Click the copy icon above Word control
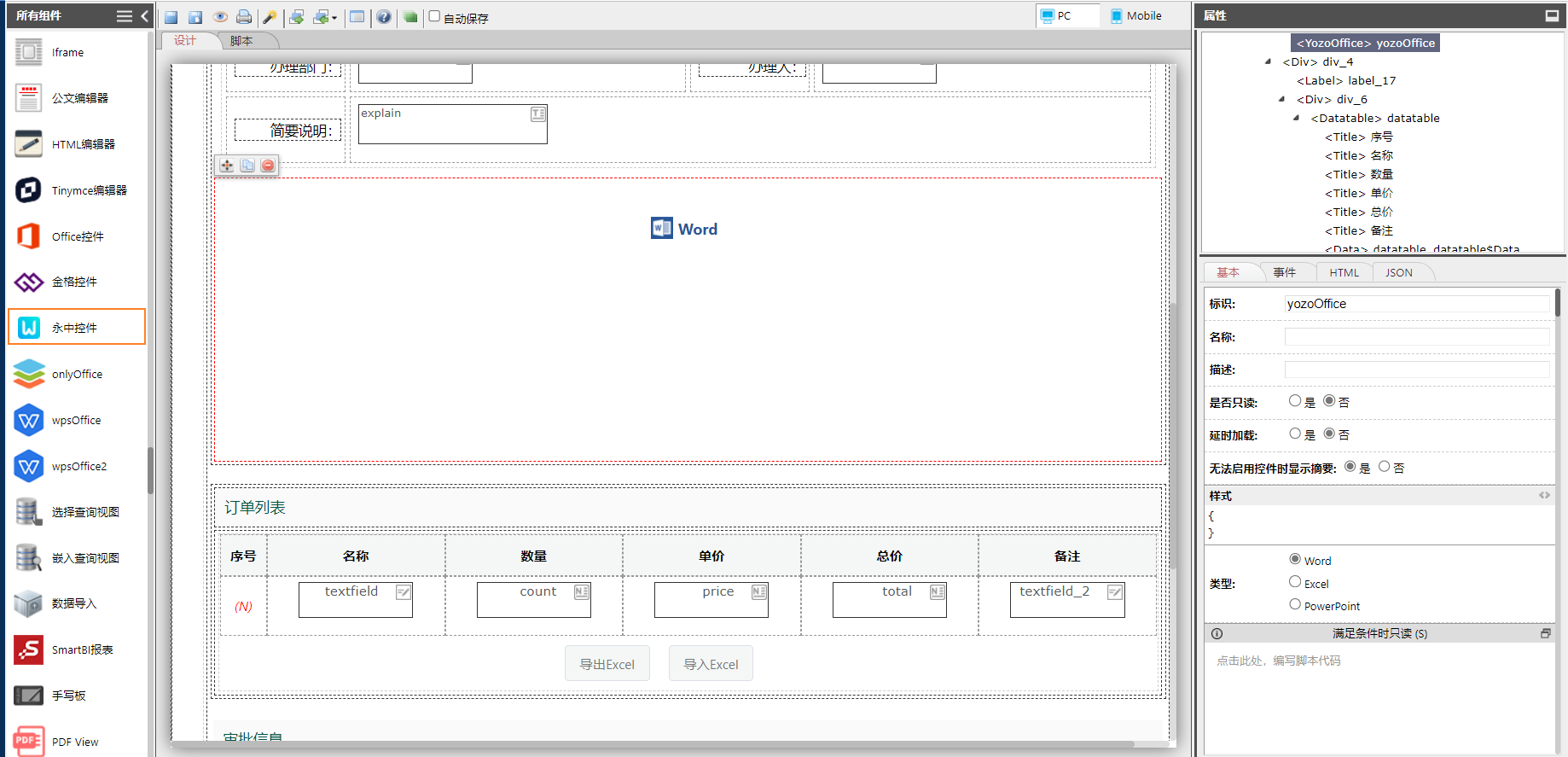 click(247, 166)
